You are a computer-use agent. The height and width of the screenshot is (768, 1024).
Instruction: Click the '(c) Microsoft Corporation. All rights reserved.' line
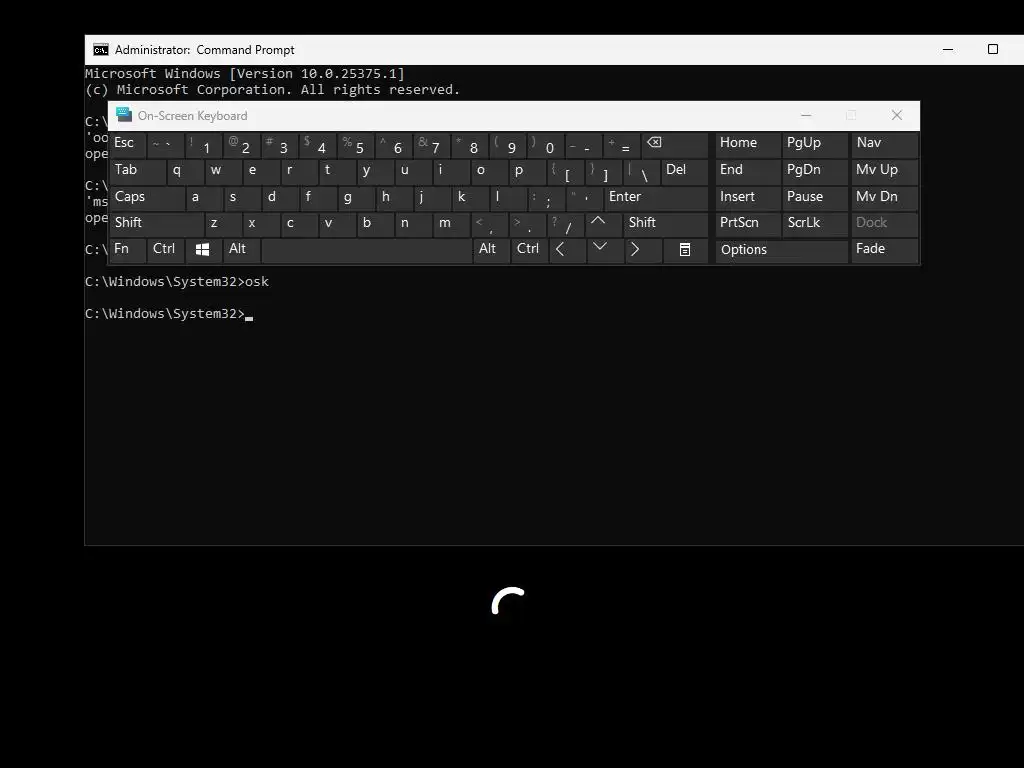click(272, 89)
